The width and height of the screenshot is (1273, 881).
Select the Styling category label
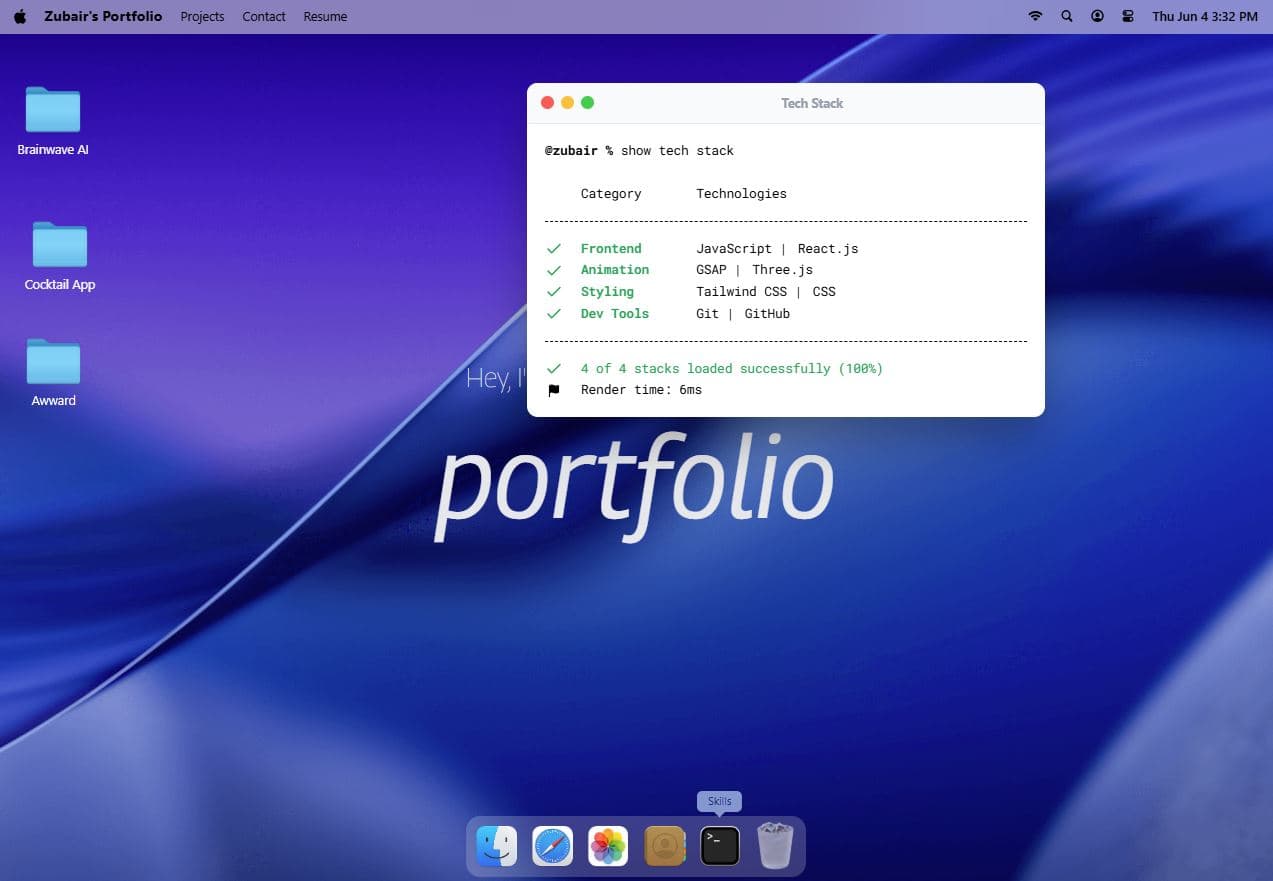click(607, 292)
